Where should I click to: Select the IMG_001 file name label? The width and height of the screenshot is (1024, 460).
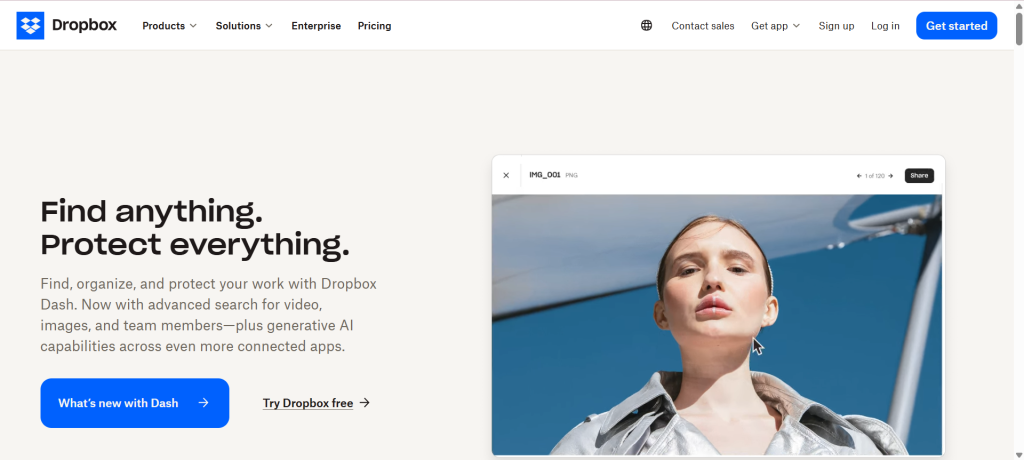point(544,175)
